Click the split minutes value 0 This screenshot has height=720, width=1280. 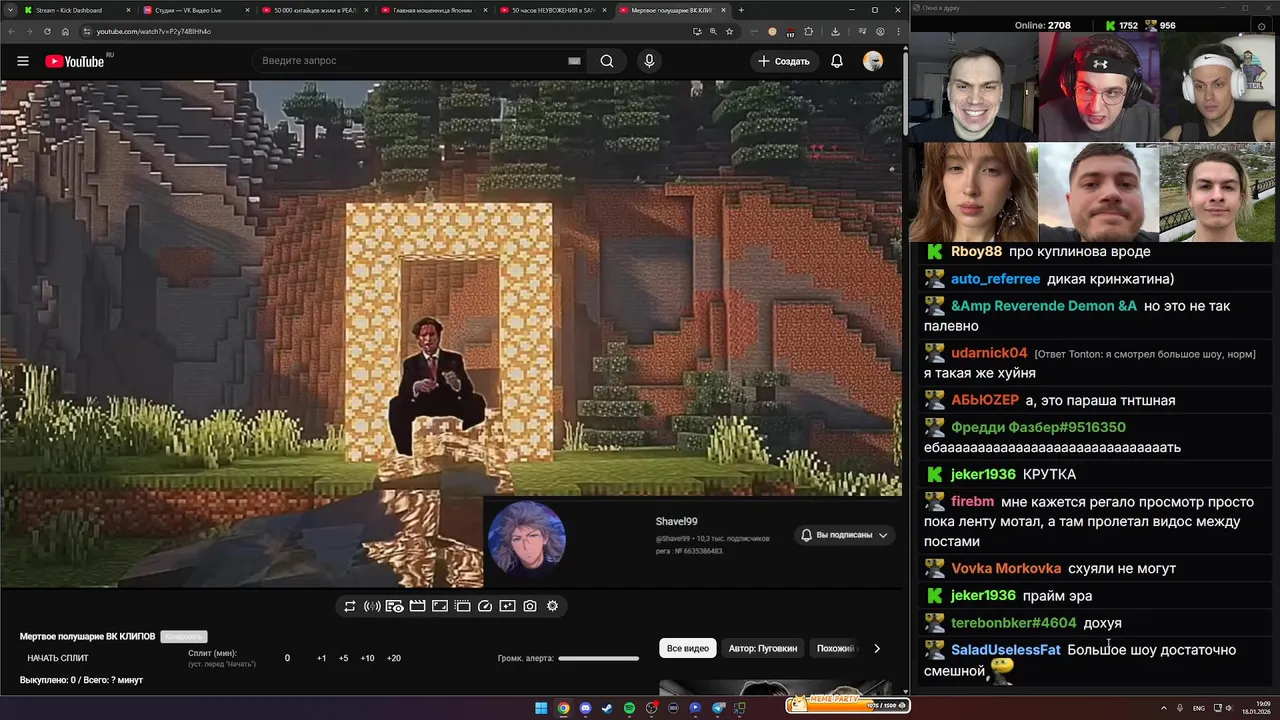pos(287,658)
